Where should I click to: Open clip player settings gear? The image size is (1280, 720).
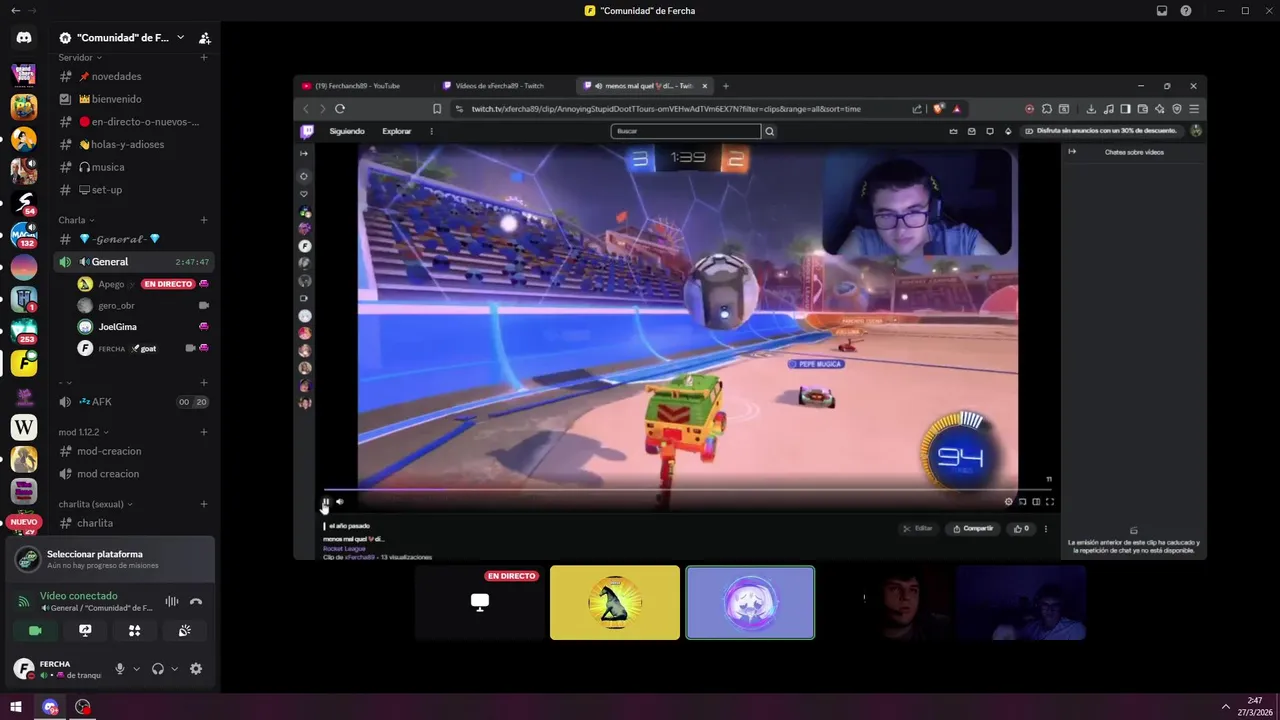click(x=1008, y=502)
